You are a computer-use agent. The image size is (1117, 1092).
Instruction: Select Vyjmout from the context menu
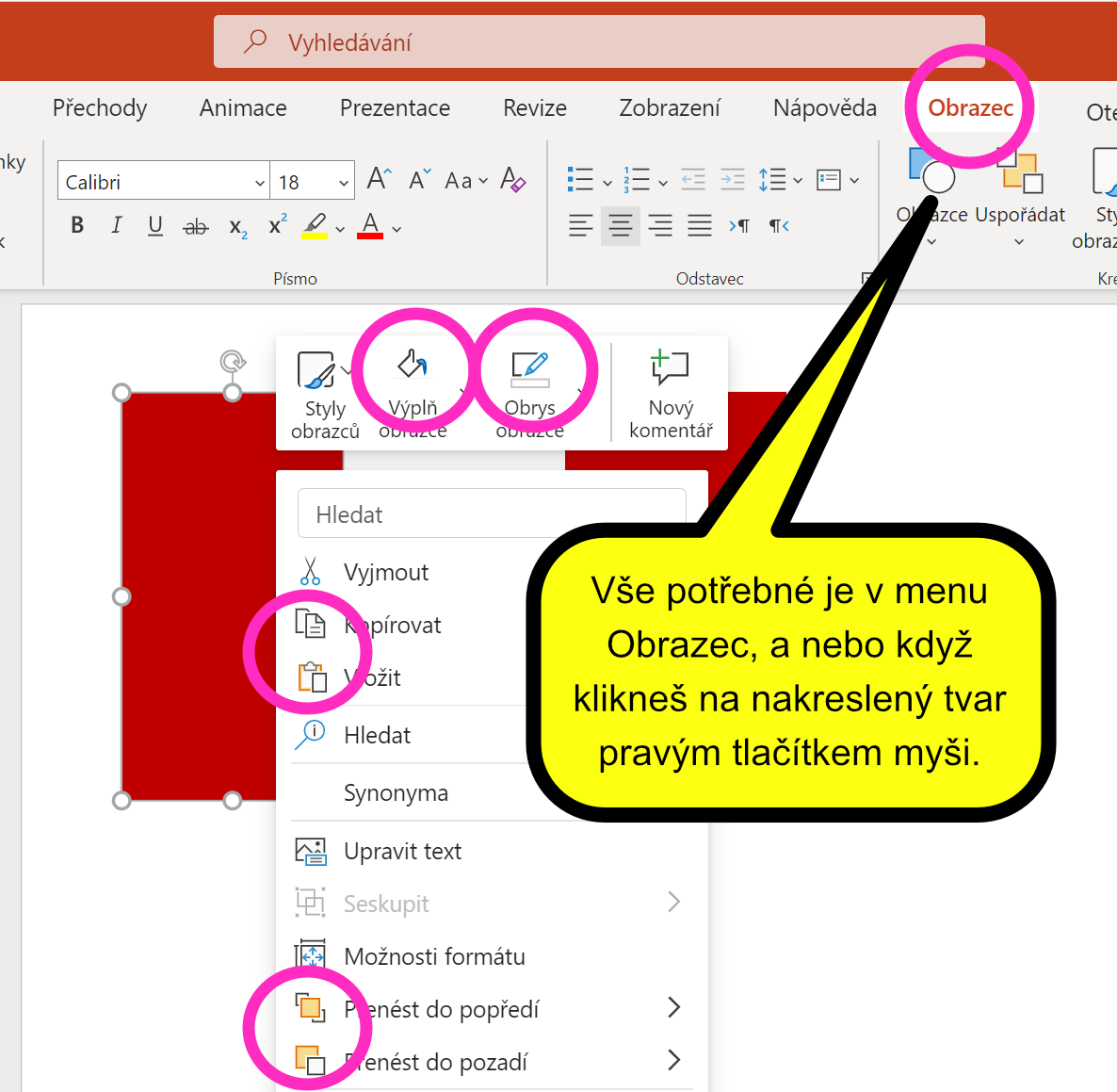(x=385, y=572)
